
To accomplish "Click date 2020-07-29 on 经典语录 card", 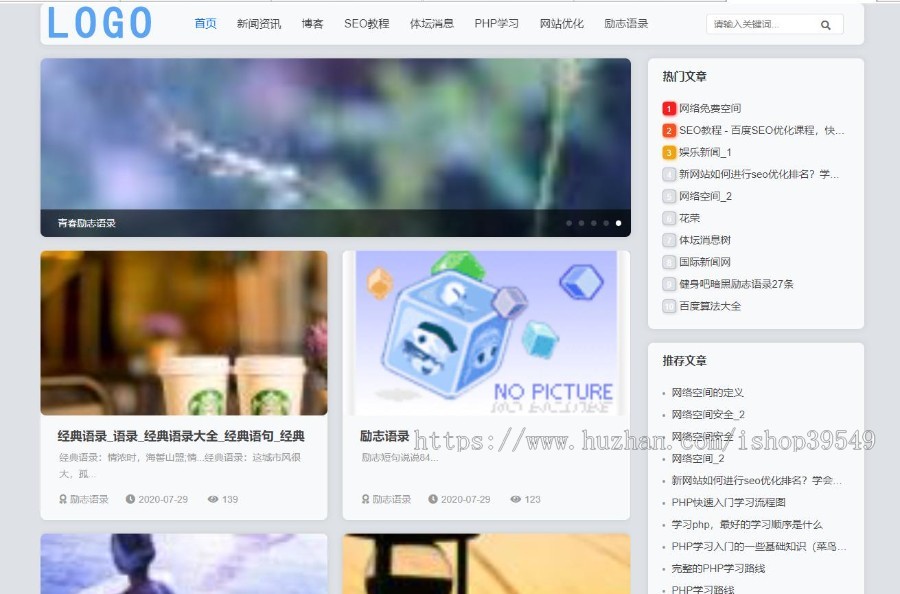I will [x=163, y=499].
